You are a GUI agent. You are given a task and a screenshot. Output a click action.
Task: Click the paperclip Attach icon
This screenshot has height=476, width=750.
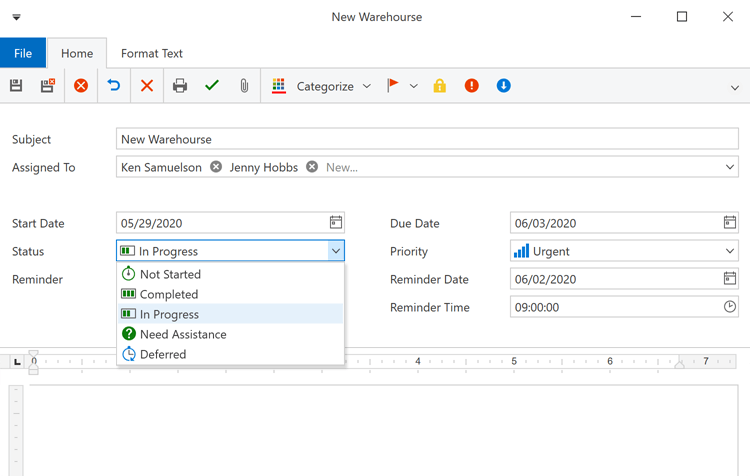tap(244, 86)
